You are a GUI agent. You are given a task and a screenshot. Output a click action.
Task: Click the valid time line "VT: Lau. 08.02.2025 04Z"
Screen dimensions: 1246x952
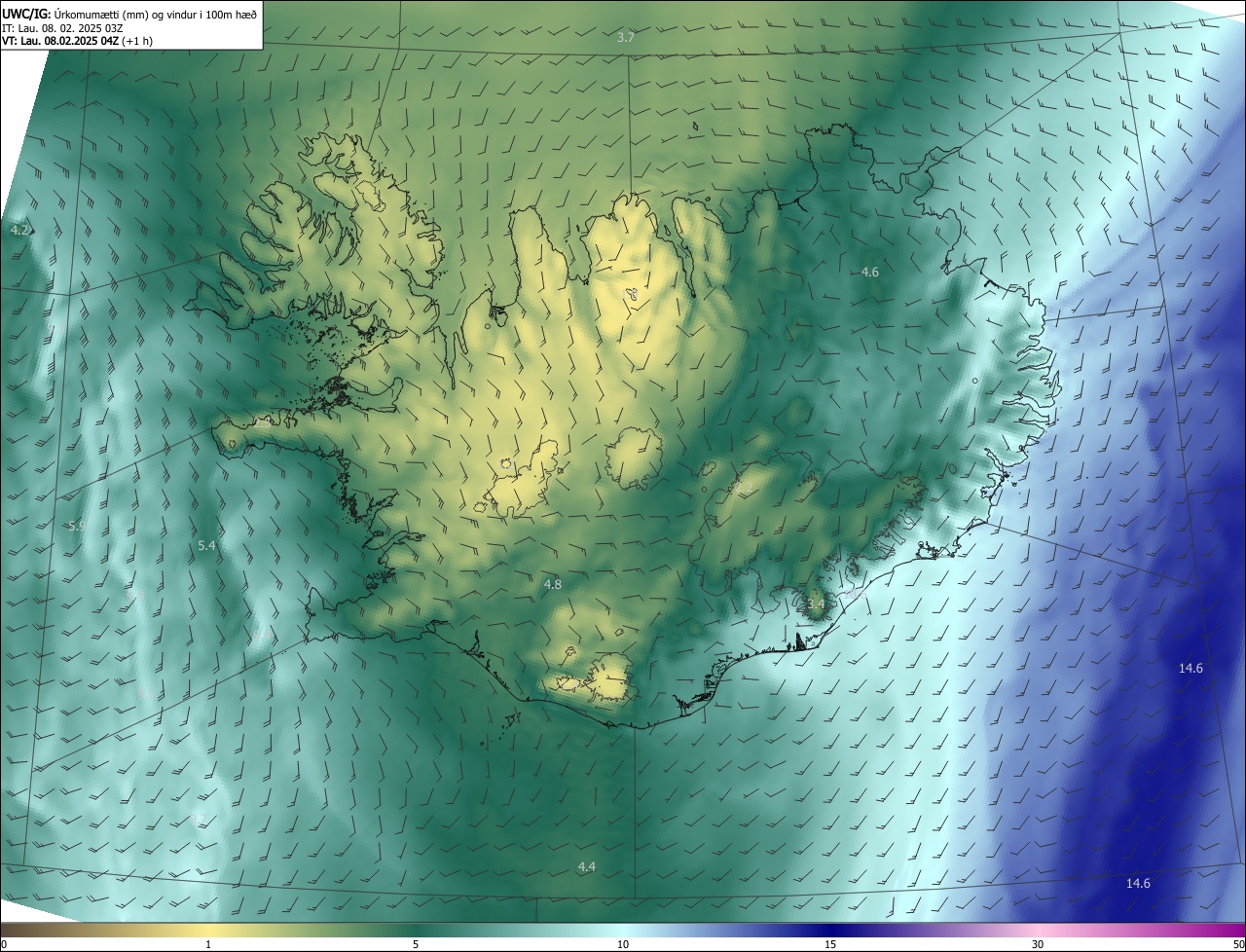pyautogui.click(x=60, y=41)
